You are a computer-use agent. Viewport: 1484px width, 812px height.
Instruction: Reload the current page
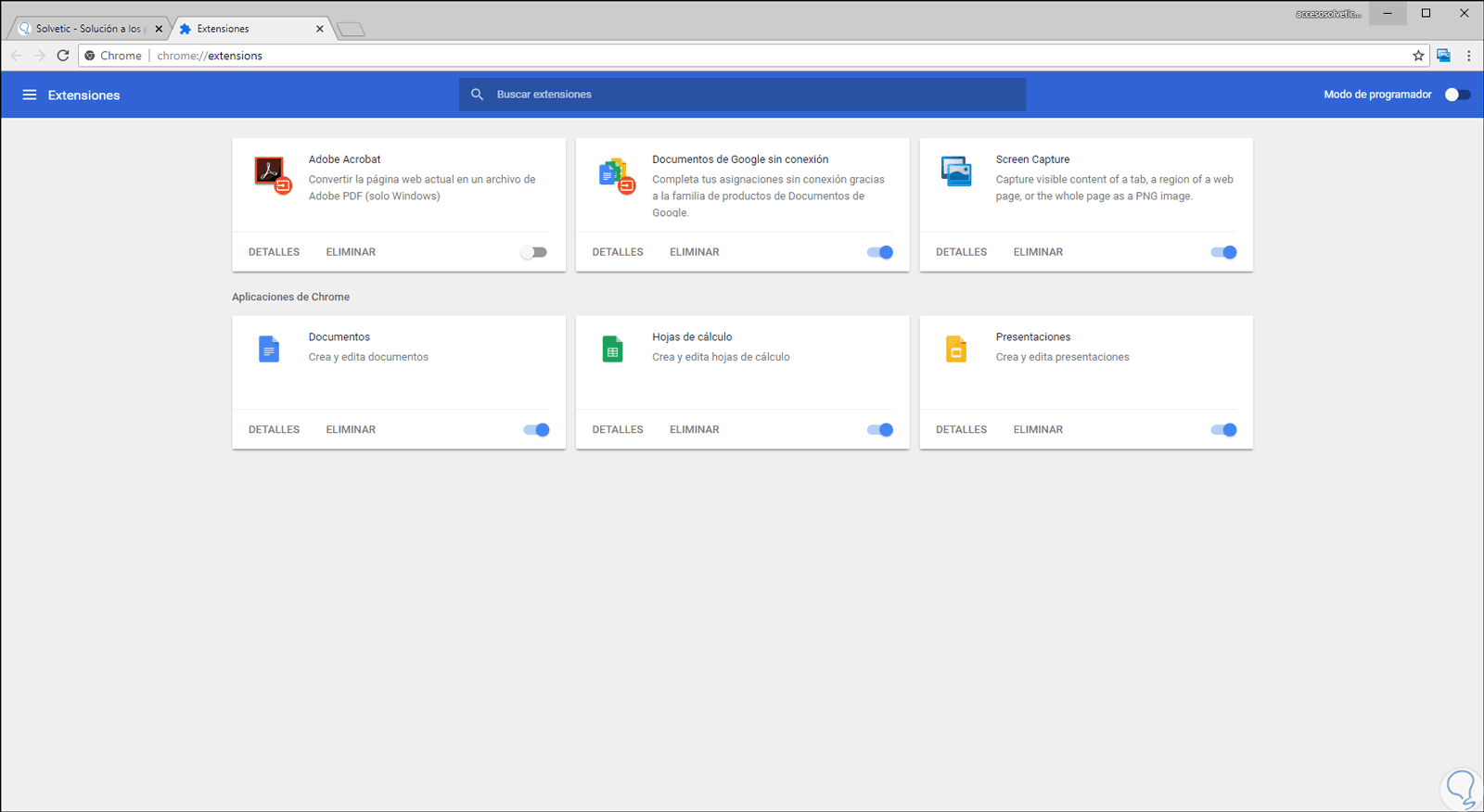(63, 56)
